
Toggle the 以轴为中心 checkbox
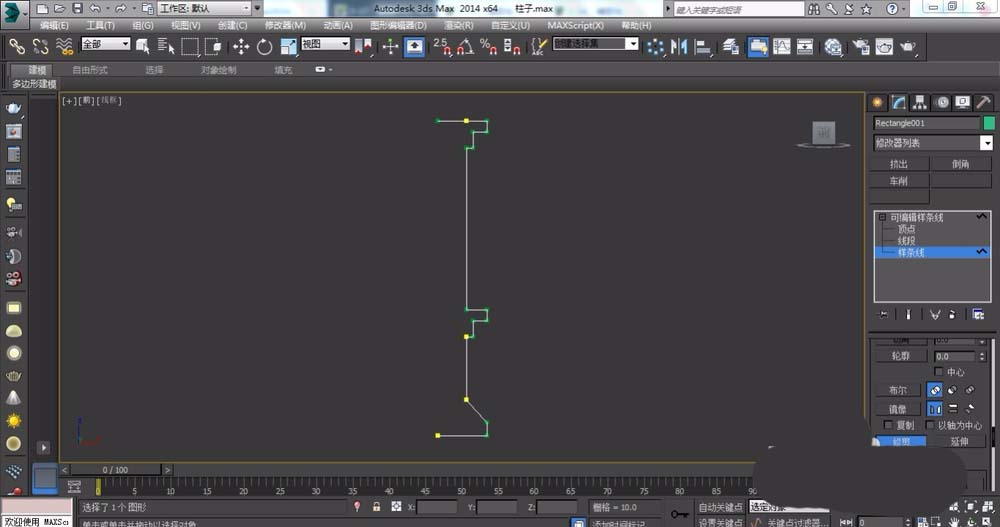931,425
